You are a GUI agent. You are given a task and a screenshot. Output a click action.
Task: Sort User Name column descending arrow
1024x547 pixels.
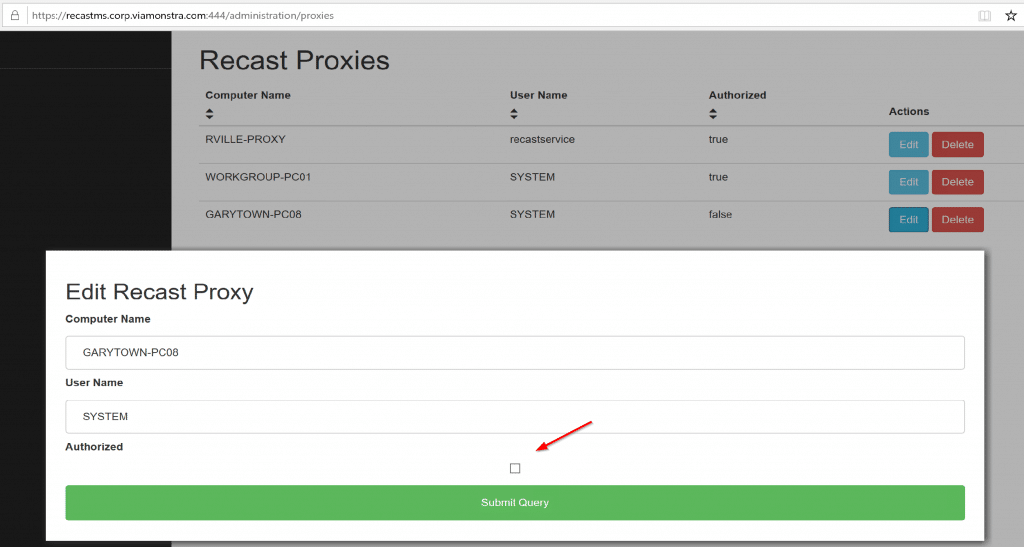click(x=514, y=117)
